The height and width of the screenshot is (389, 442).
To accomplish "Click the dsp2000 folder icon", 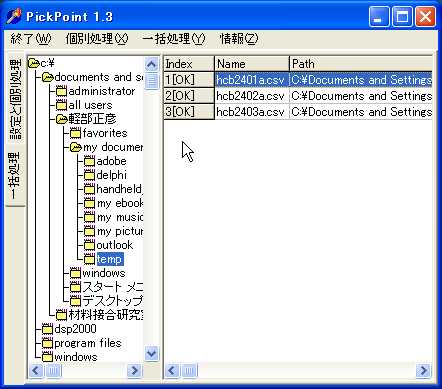I will [47, 329].
